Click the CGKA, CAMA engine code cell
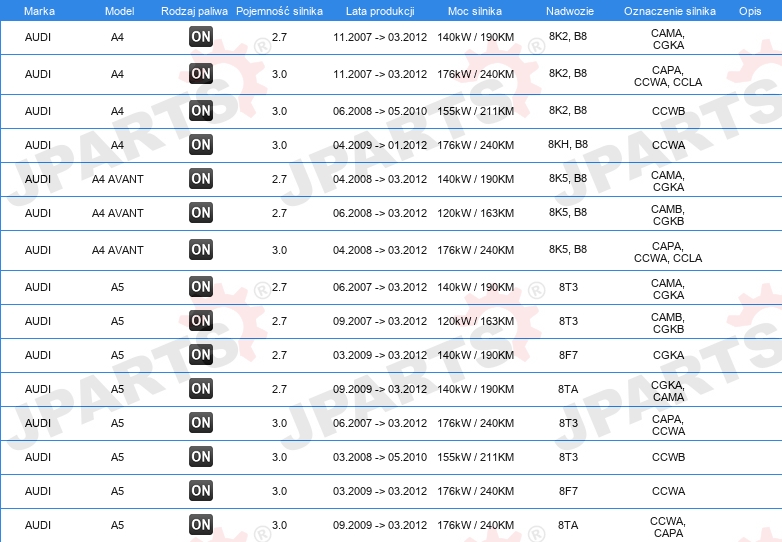 click(668, 391)
